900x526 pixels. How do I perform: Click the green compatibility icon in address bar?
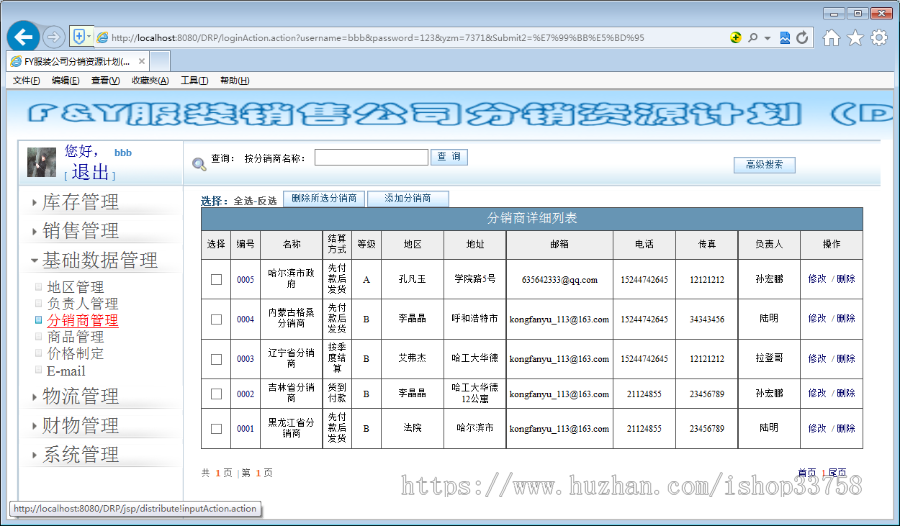pos(735,37)
